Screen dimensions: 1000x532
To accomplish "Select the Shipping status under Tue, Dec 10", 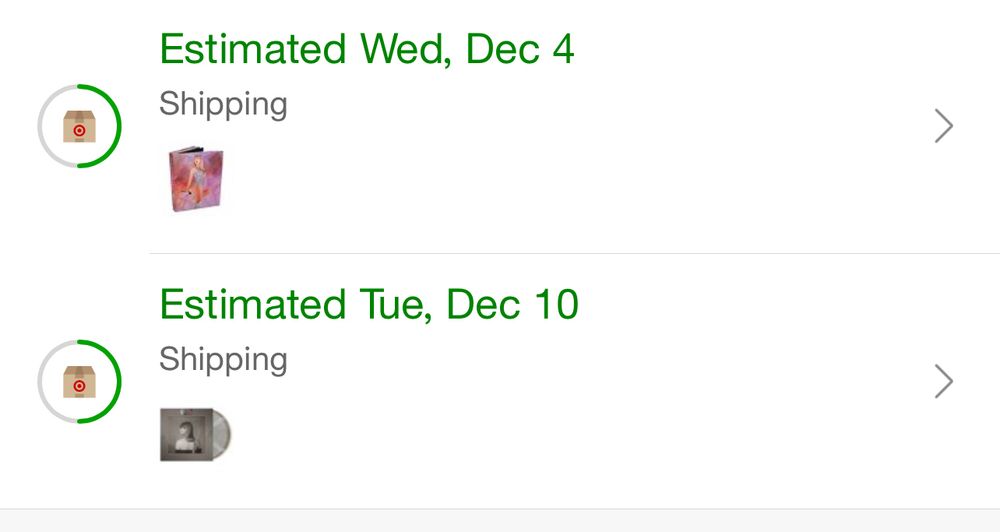I will pos(223,359).
